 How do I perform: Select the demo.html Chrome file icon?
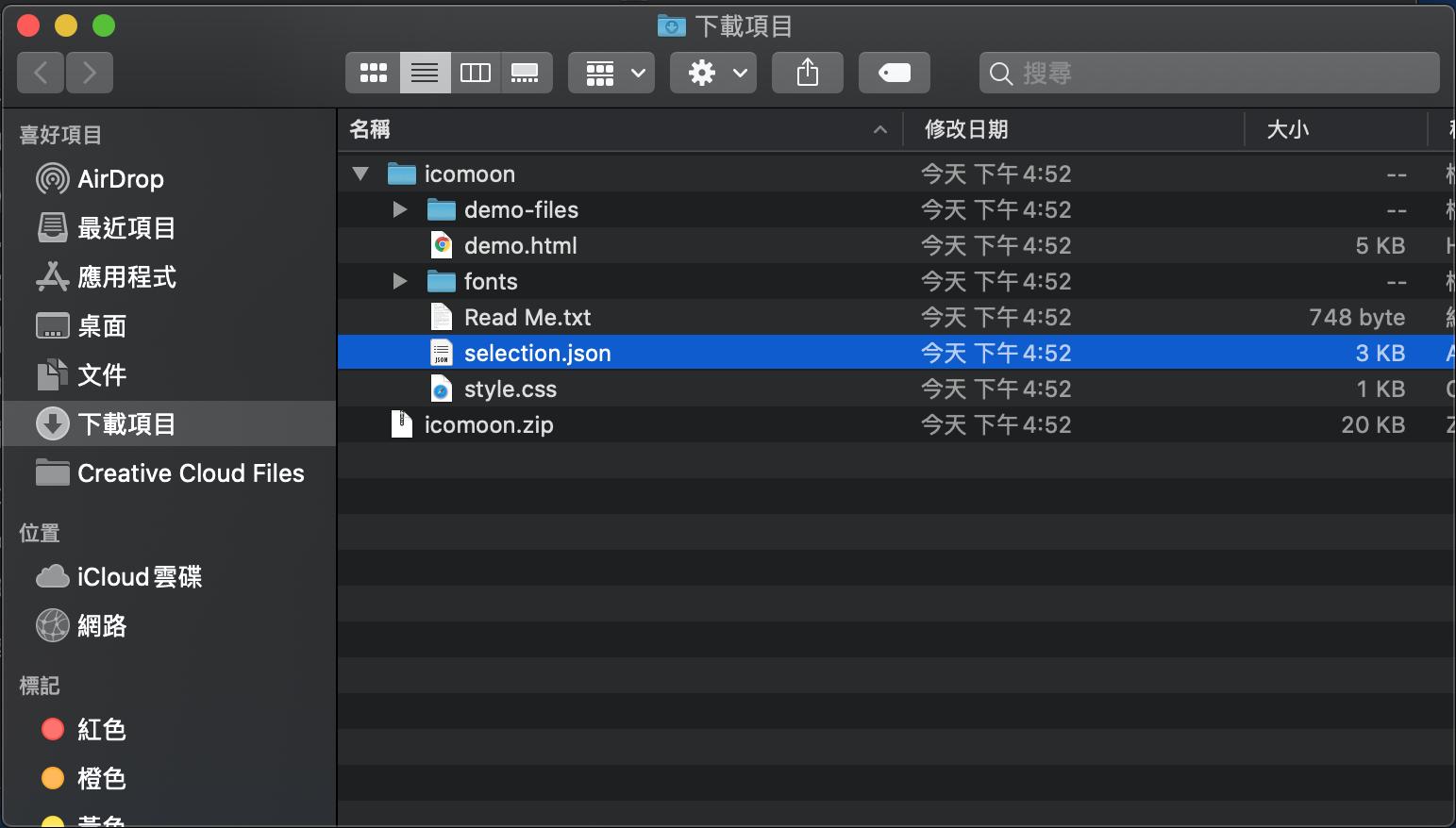coord(442,245)
